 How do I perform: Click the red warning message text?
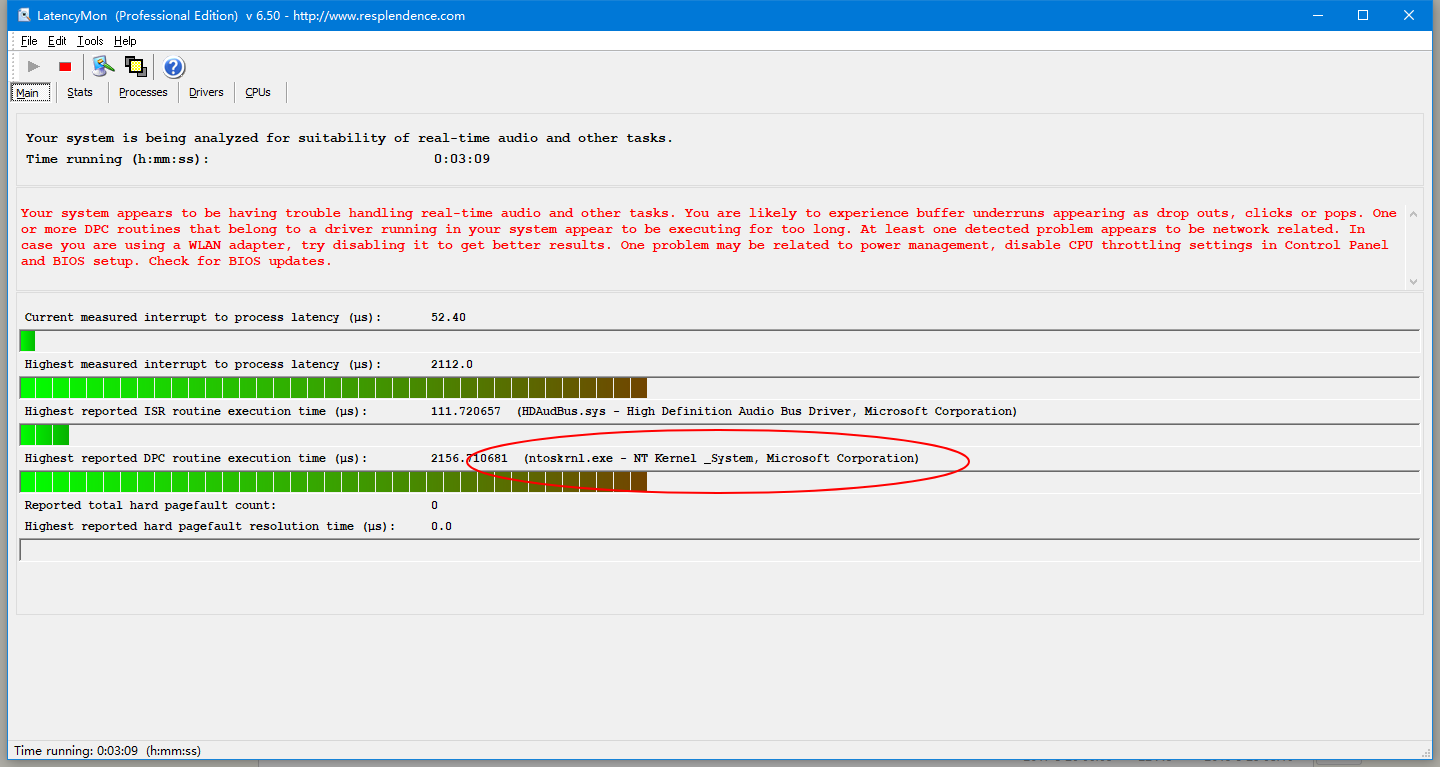tap(709, 237)
